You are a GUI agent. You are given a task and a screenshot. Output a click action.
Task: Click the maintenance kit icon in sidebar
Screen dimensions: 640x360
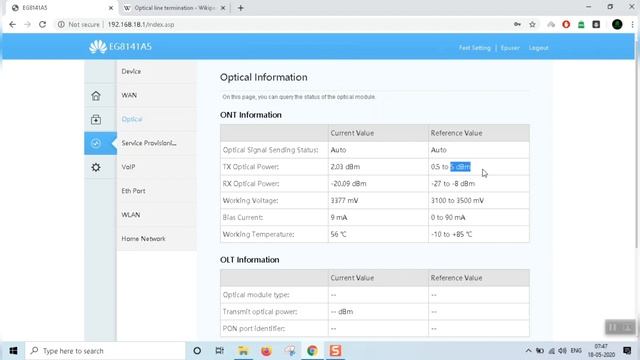tap(96, 120)
